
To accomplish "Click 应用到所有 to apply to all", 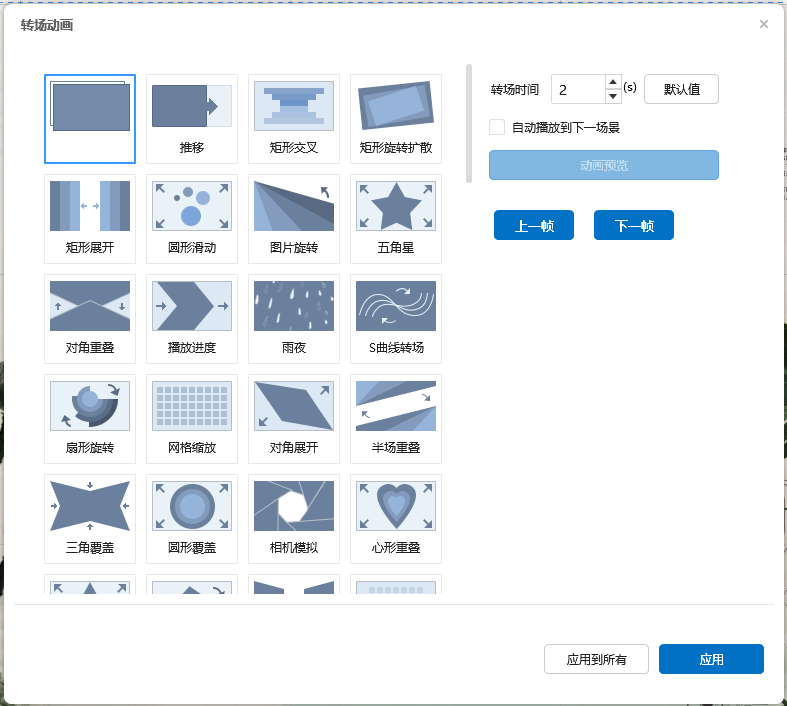I will 596,659.
